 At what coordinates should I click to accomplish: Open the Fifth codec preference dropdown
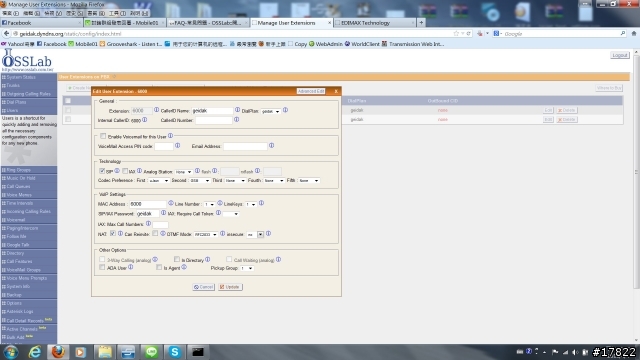(309, 180)
